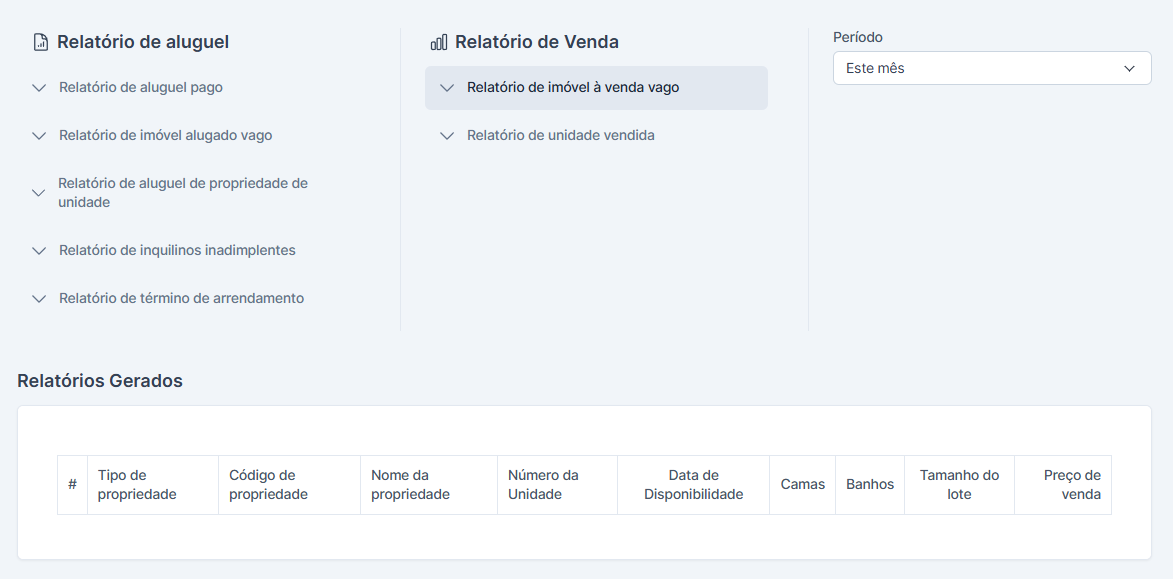Click chevron beside Relatório de unidade vendida

point(447,136)
